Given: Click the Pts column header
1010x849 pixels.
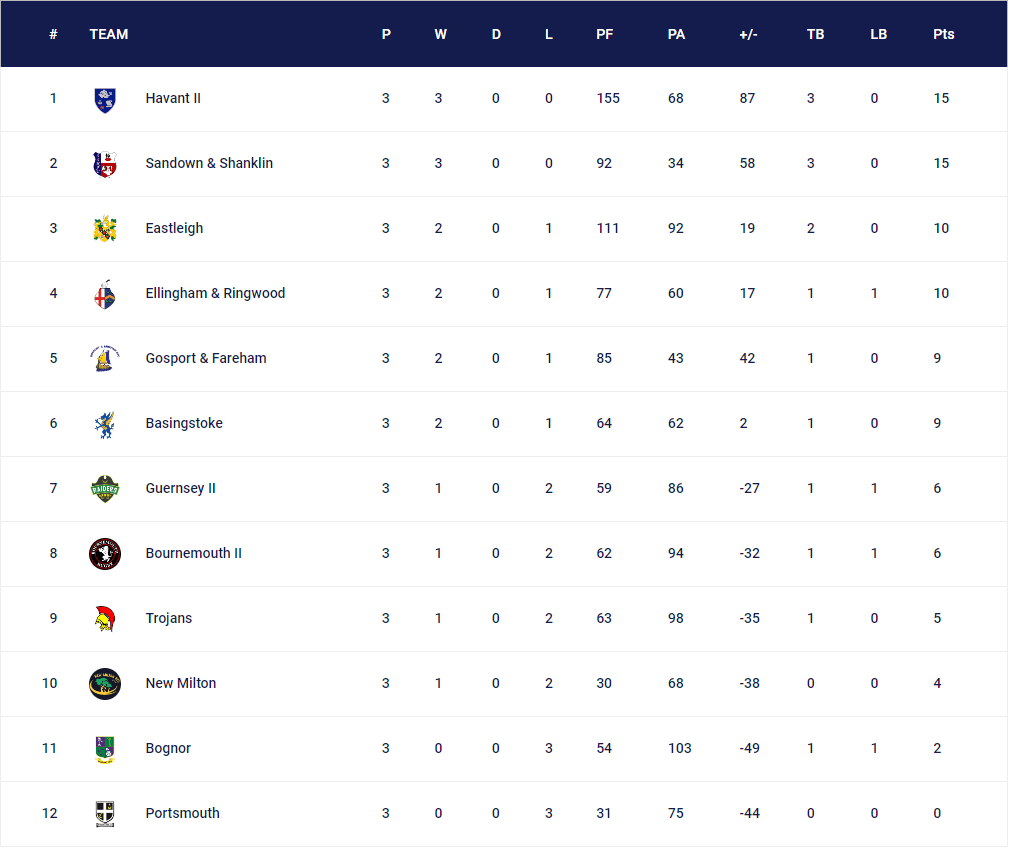Looking at the screenshot, I should coord(943,34).
